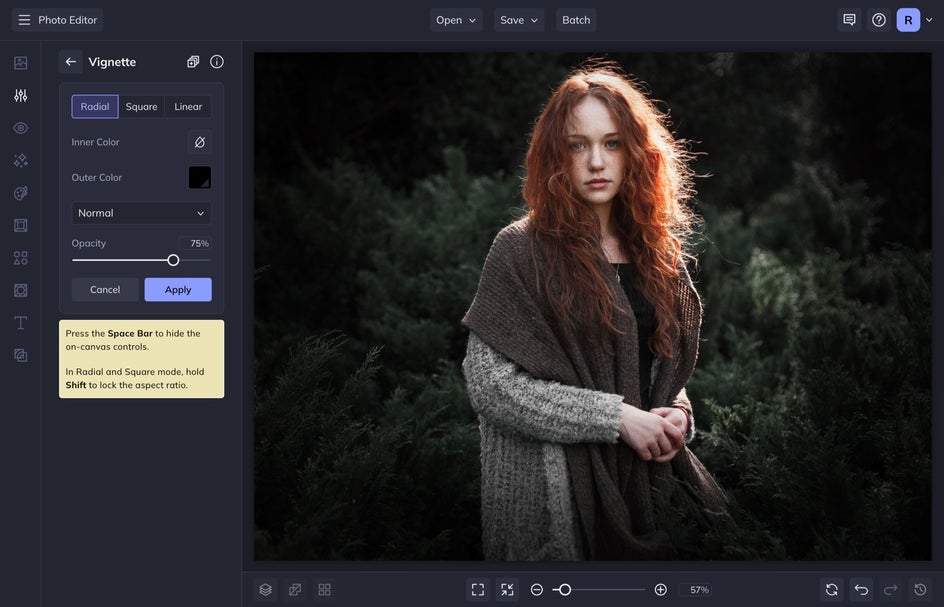
Task: Click the reset rotate arrows icon
Action: [832, 590]
